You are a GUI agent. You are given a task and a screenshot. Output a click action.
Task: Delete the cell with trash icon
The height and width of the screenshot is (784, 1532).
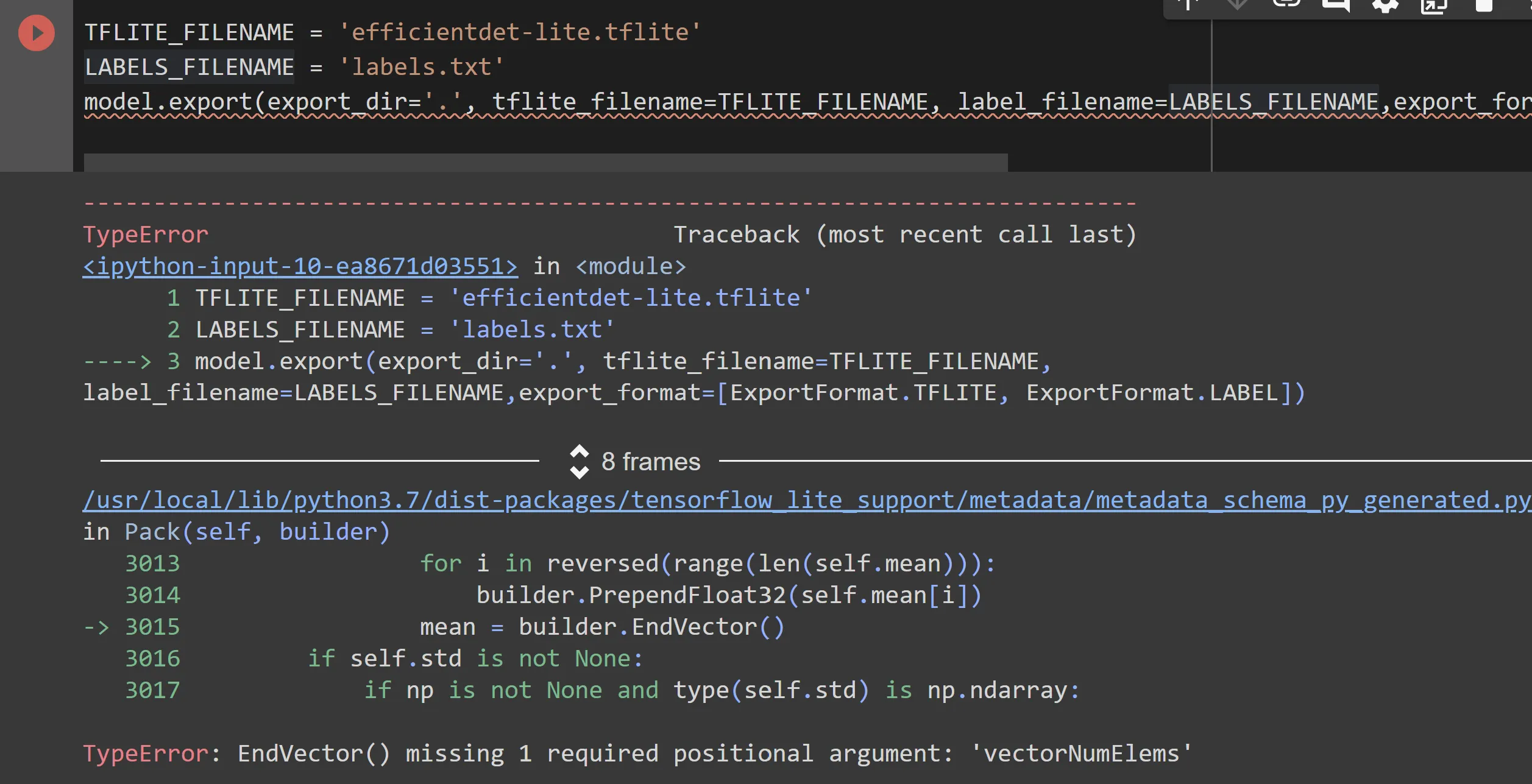coord(1483,5)
